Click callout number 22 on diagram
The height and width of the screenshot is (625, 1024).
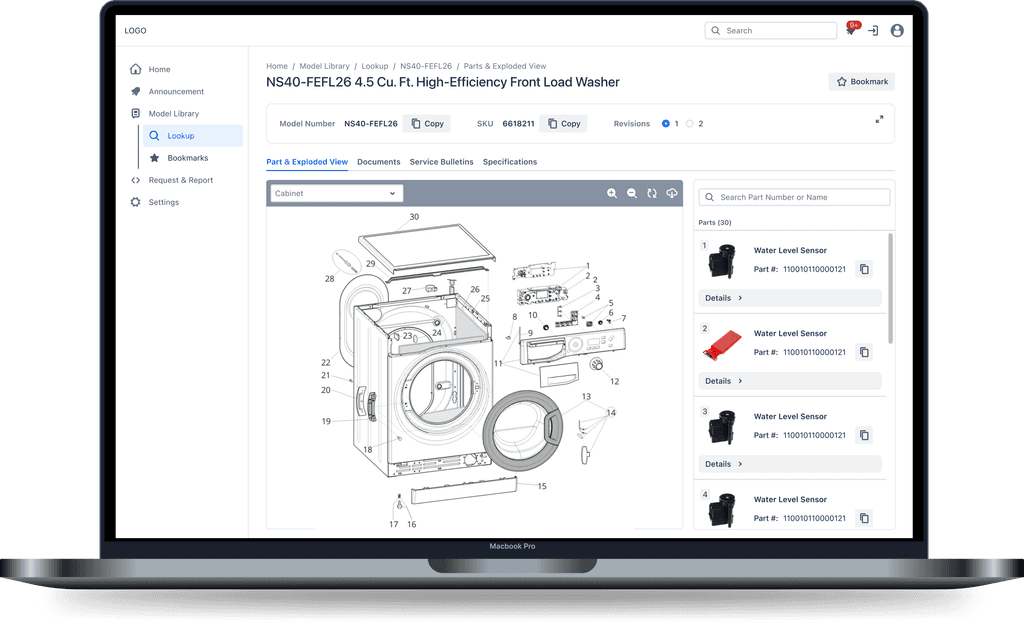point(326,362)
